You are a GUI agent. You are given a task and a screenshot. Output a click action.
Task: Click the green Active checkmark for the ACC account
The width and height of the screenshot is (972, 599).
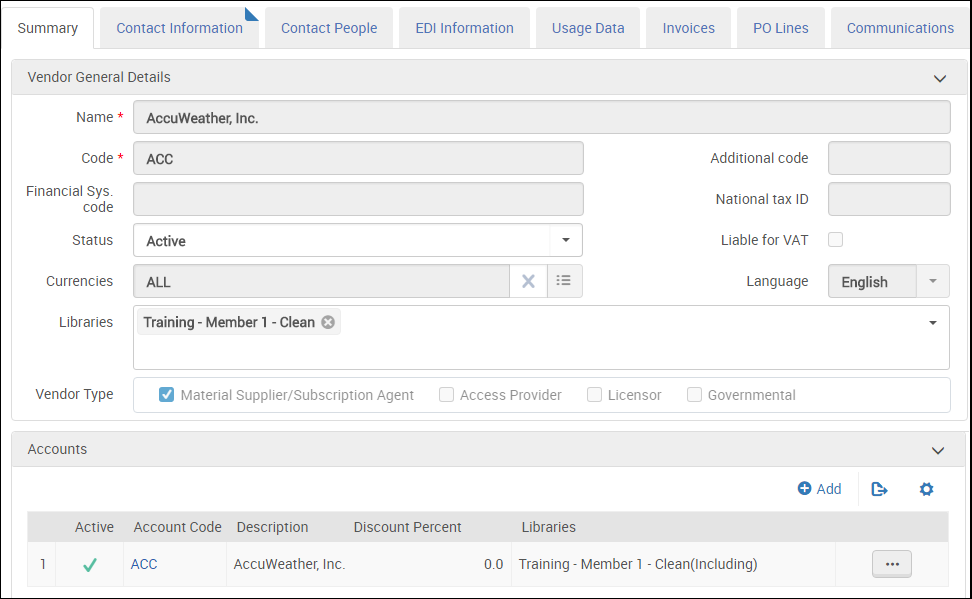point(90,565)
